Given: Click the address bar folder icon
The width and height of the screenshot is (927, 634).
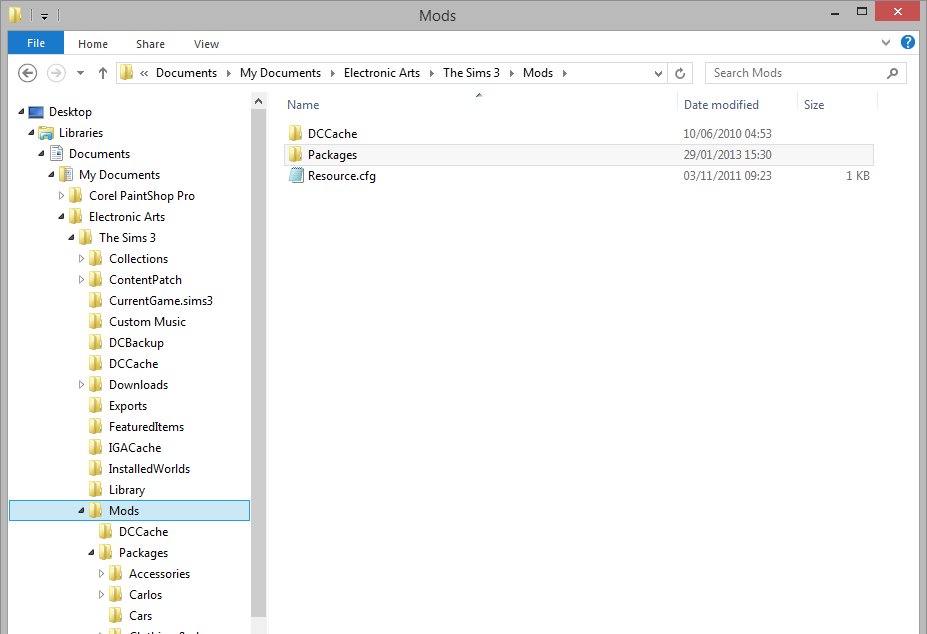Looking at the screenshot, I should [126, 73].
